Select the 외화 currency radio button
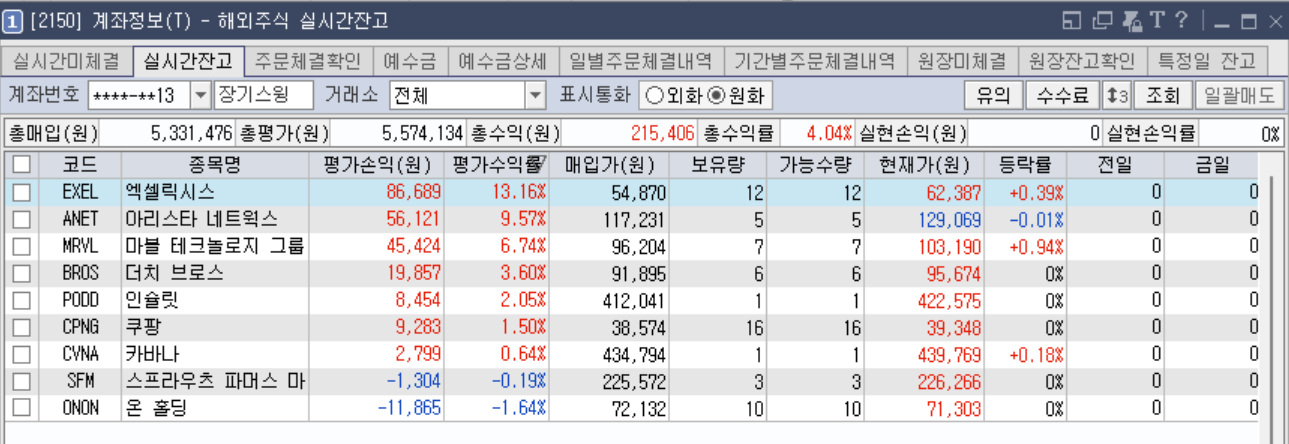Viewport: 1289px width, 444px height. click(x=654, y=96)
